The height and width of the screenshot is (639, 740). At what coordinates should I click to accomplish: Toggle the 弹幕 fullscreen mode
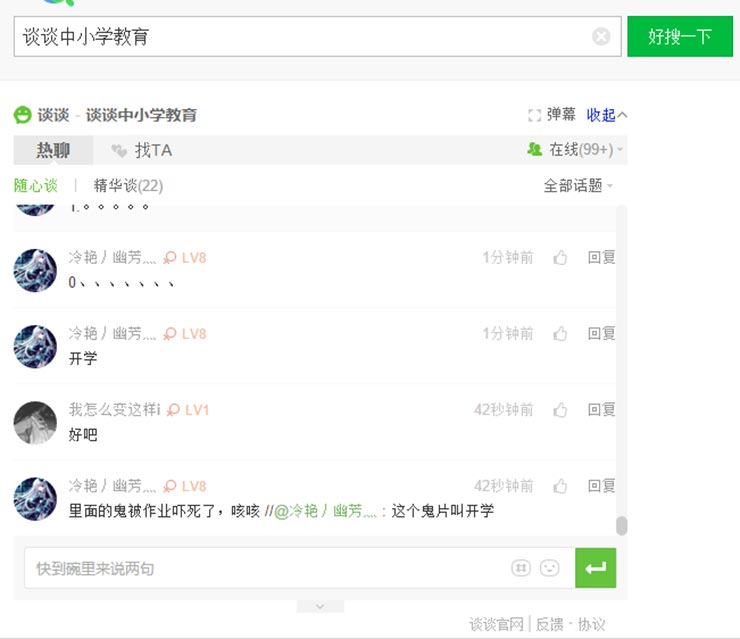pyautogui.click(x=552, y=115)
